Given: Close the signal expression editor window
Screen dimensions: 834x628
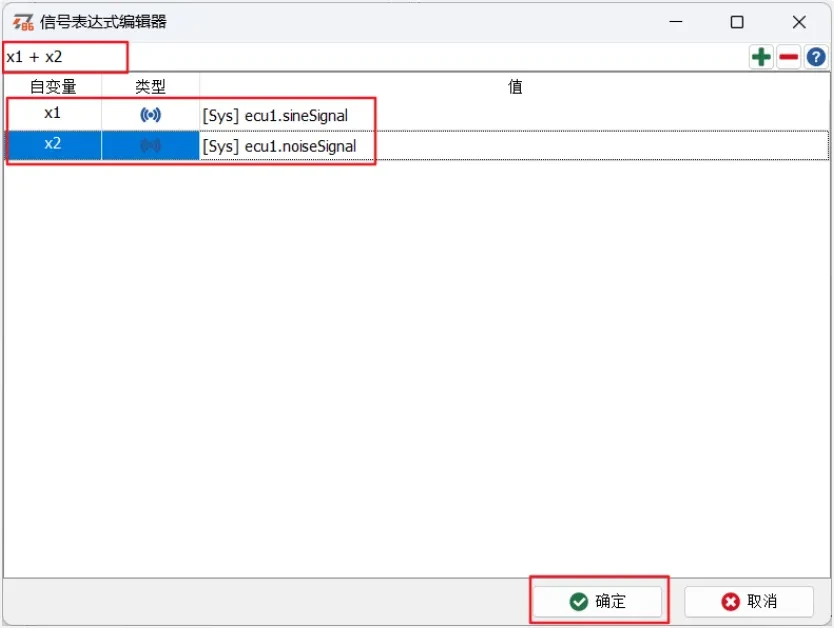Looking at the screenshot, I should [798, 22].
